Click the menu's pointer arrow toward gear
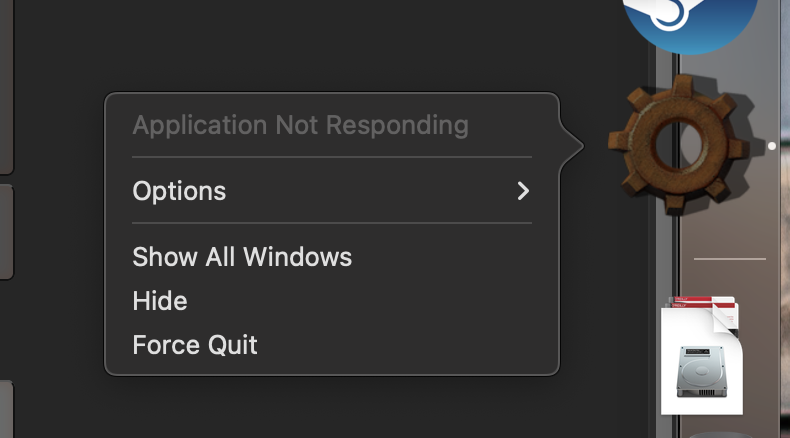Image resolution: width=790 pixels, height=438 pixels. point(572,146)
